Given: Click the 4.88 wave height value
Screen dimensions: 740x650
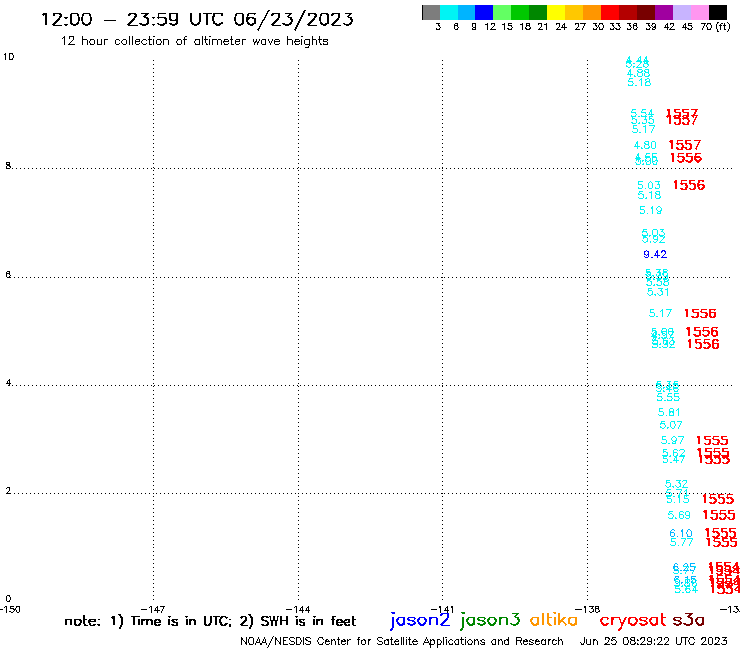Looking at the screenshot, I should point(639,73).
